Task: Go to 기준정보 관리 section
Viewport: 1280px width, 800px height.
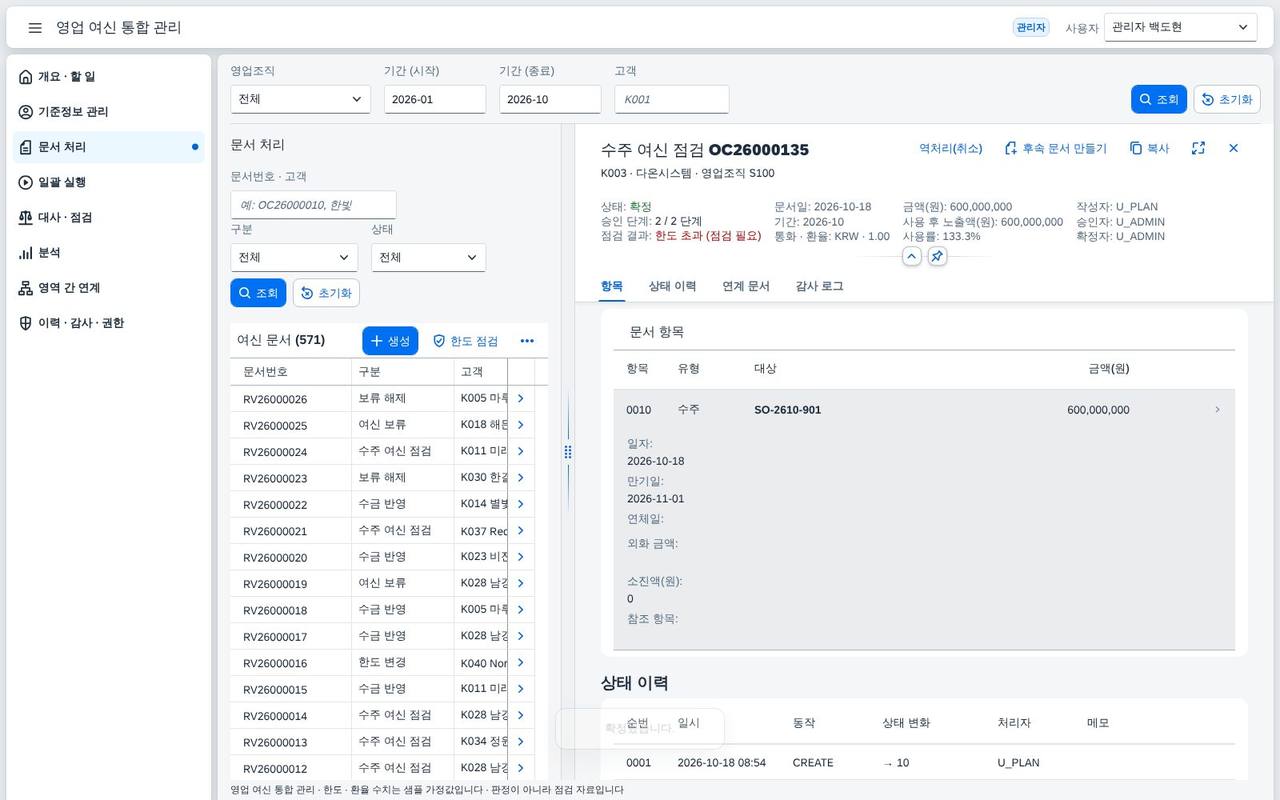Action: 108,112
